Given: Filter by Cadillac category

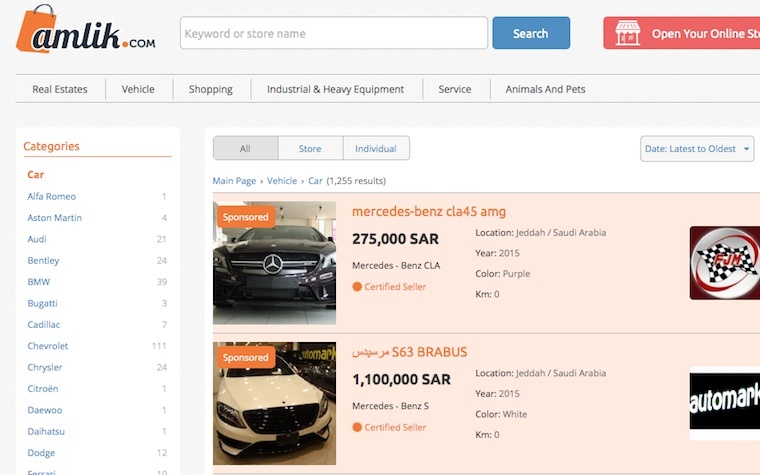Looking at the screenshot, I should 44,325.
